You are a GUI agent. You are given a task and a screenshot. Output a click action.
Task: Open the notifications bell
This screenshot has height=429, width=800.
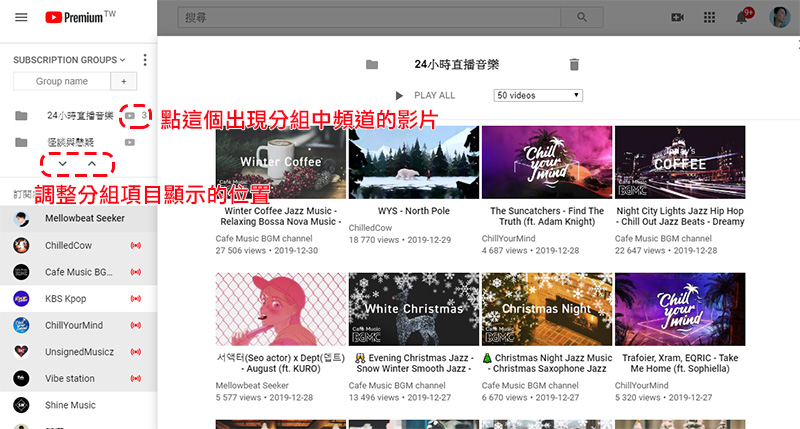(x=743, y=17)
